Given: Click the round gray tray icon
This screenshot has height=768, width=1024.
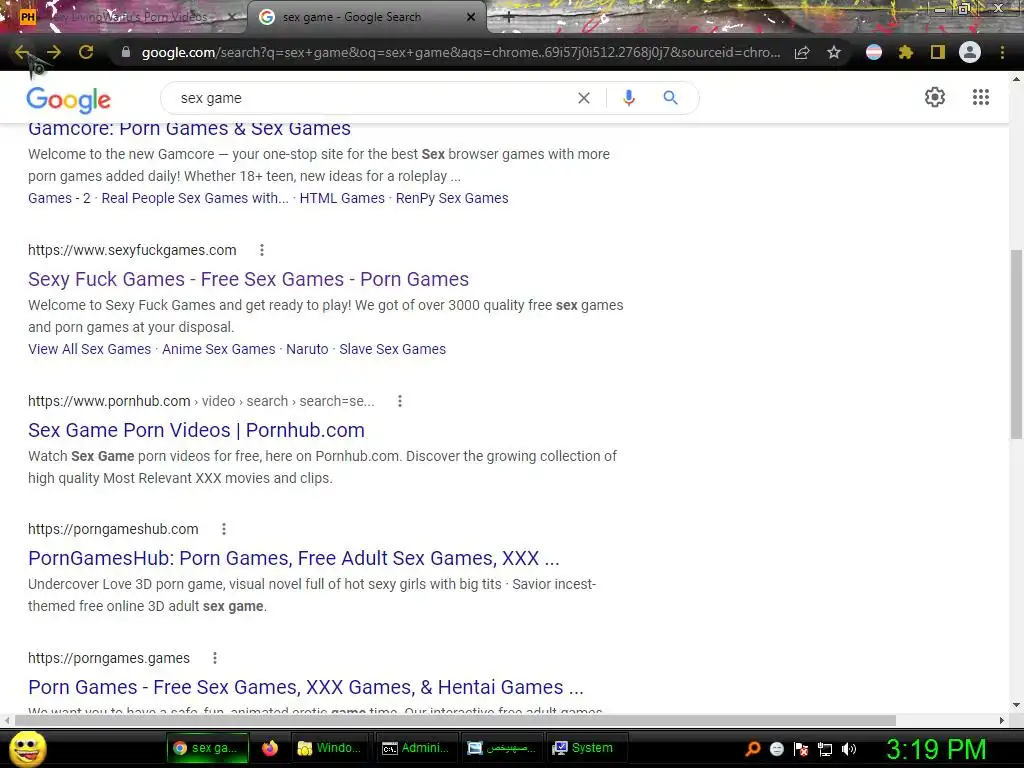Looking at the screenshot, I should [x=776, y=749].
